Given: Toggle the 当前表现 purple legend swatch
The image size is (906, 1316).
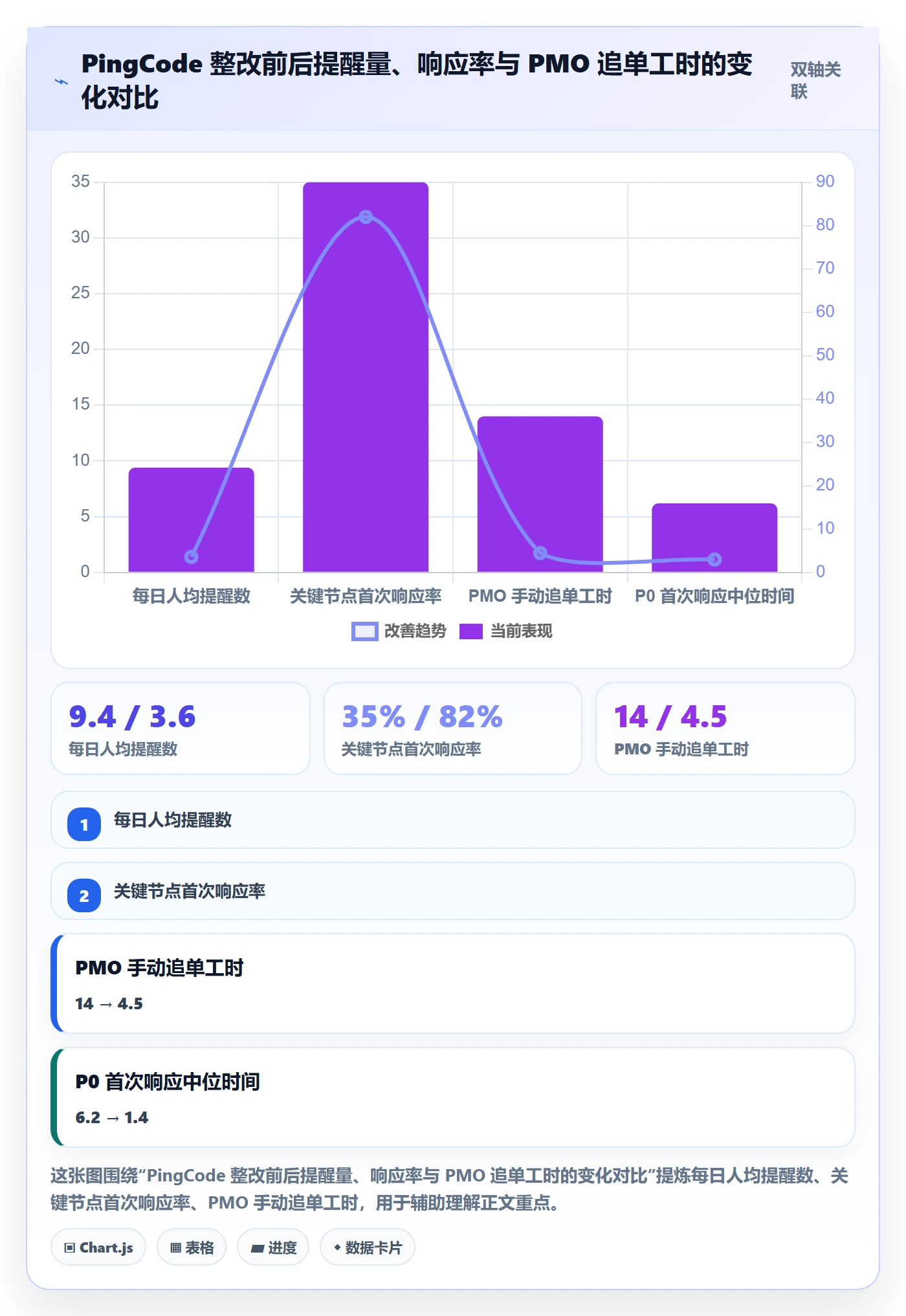Looking at the screenshot, I should click(x=471, y=631).
